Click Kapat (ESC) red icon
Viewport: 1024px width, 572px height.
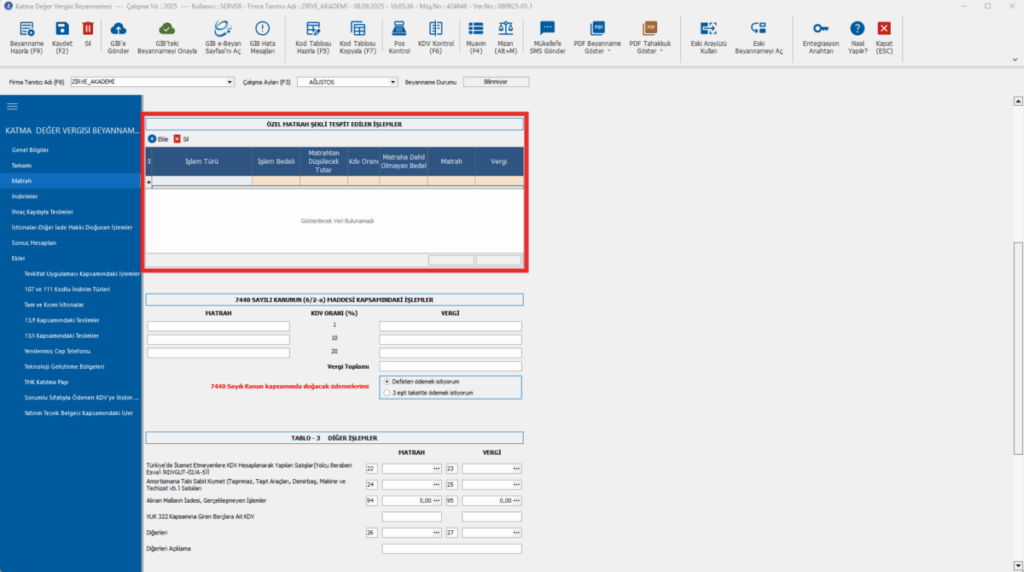pyautogui.click(x=884, y=29)
